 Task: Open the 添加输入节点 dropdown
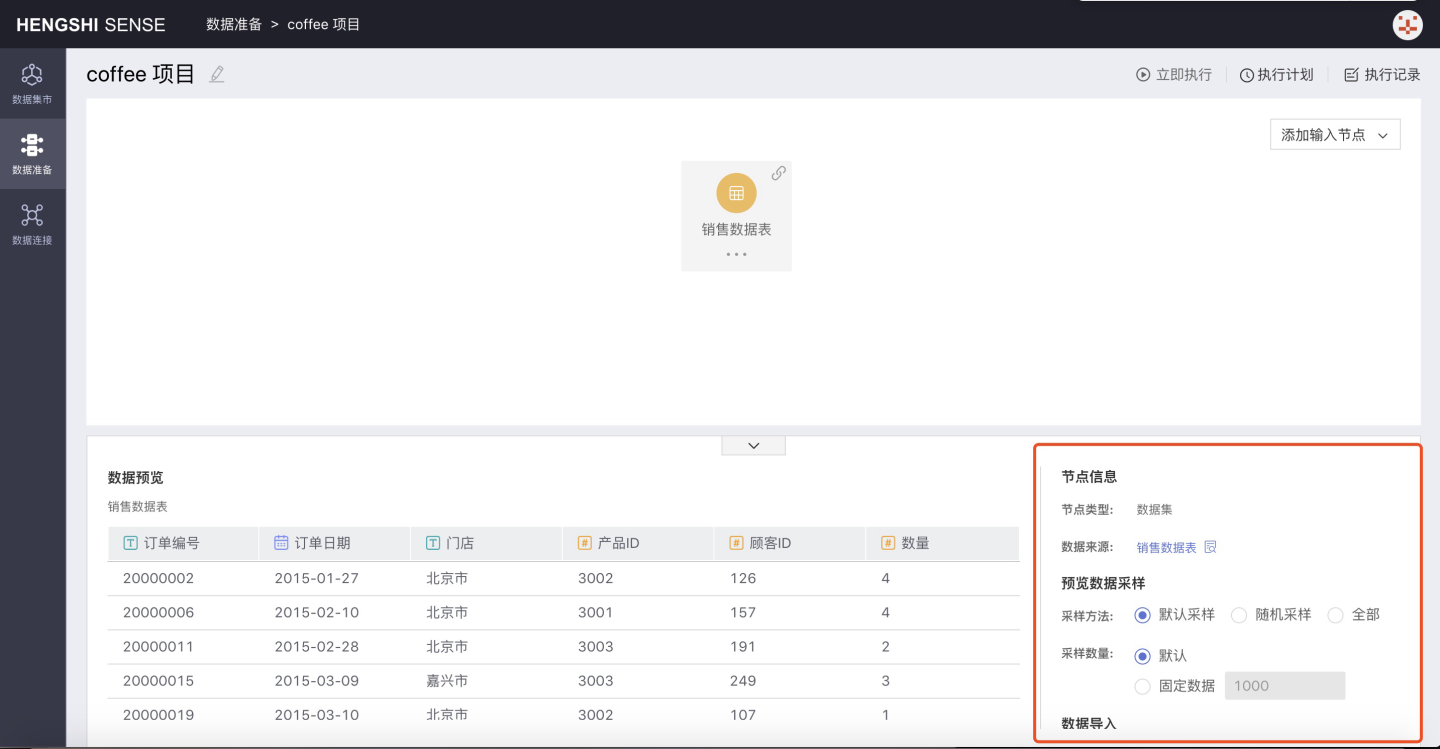pos(1335,135)
